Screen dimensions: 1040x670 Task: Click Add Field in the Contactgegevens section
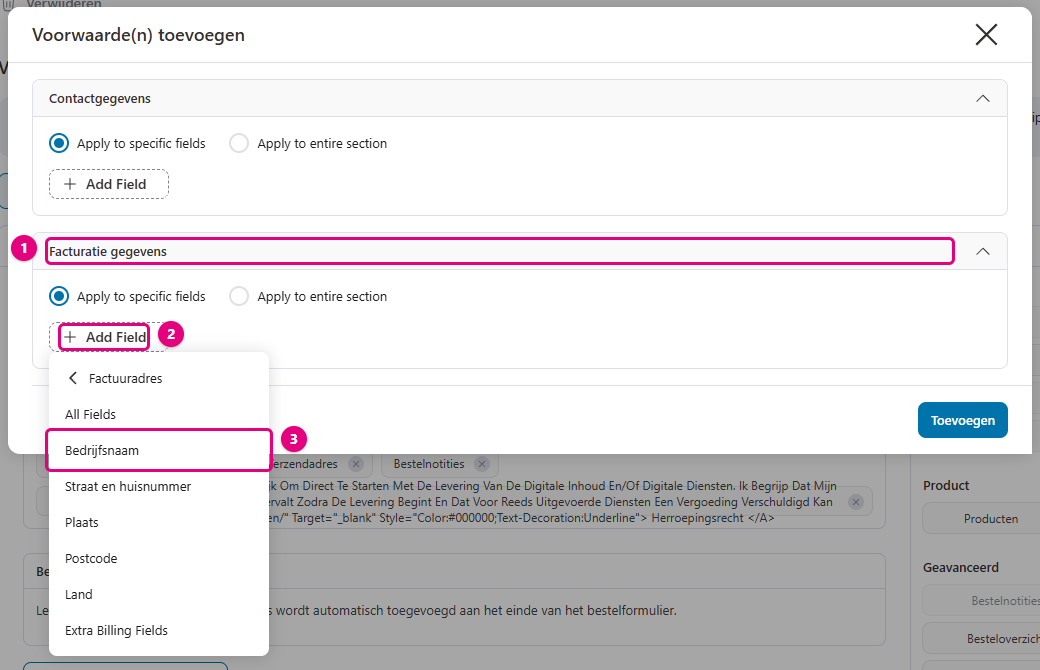[x=109, y=184]
